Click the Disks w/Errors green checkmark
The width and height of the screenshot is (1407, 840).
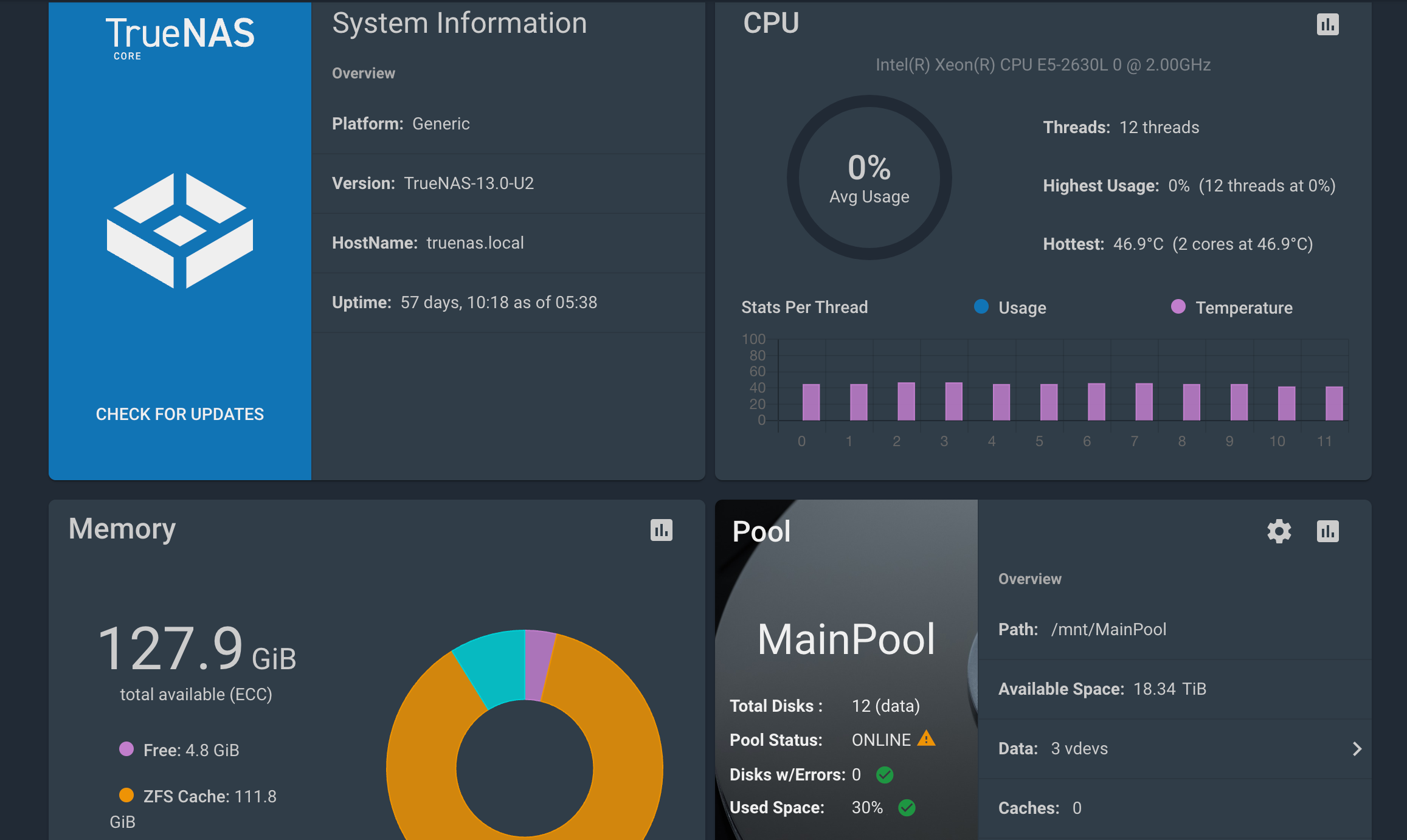pyautogui.click(x=885, y=774)
